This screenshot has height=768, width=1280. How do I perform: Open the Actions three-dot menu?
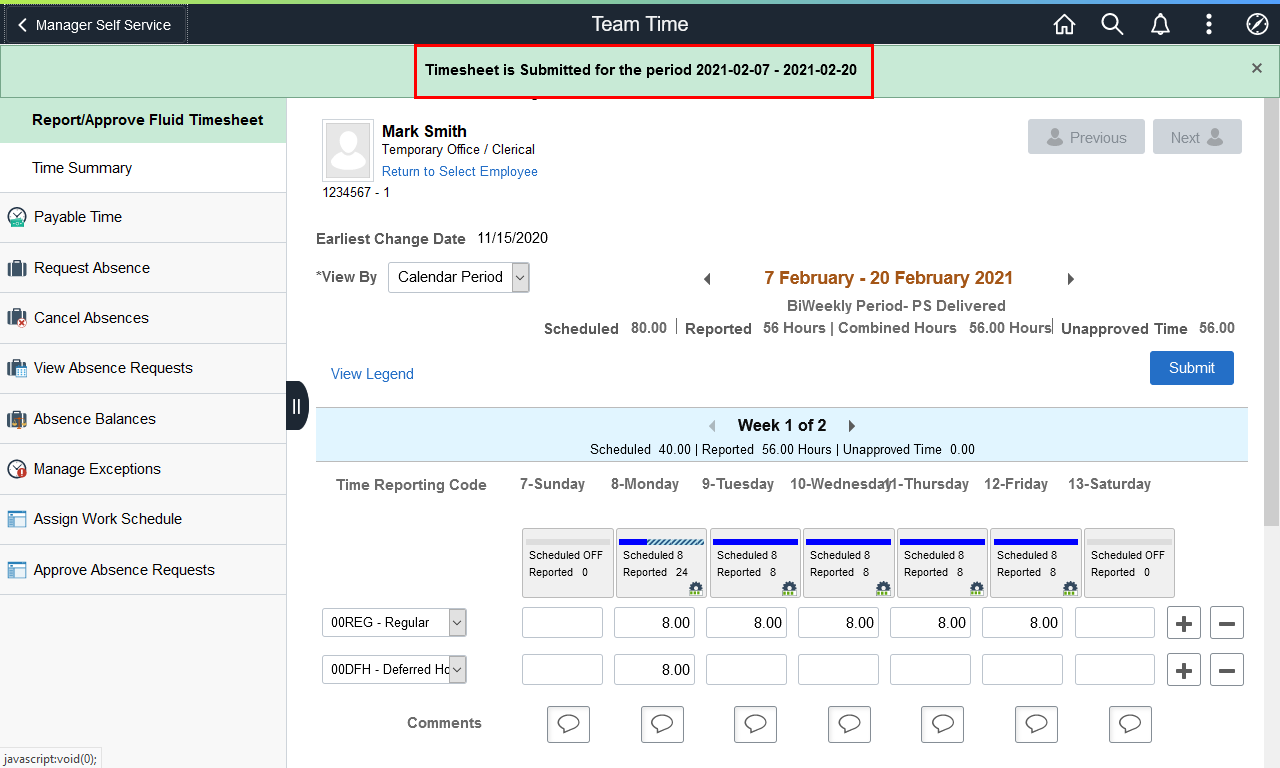point(1209,25)
